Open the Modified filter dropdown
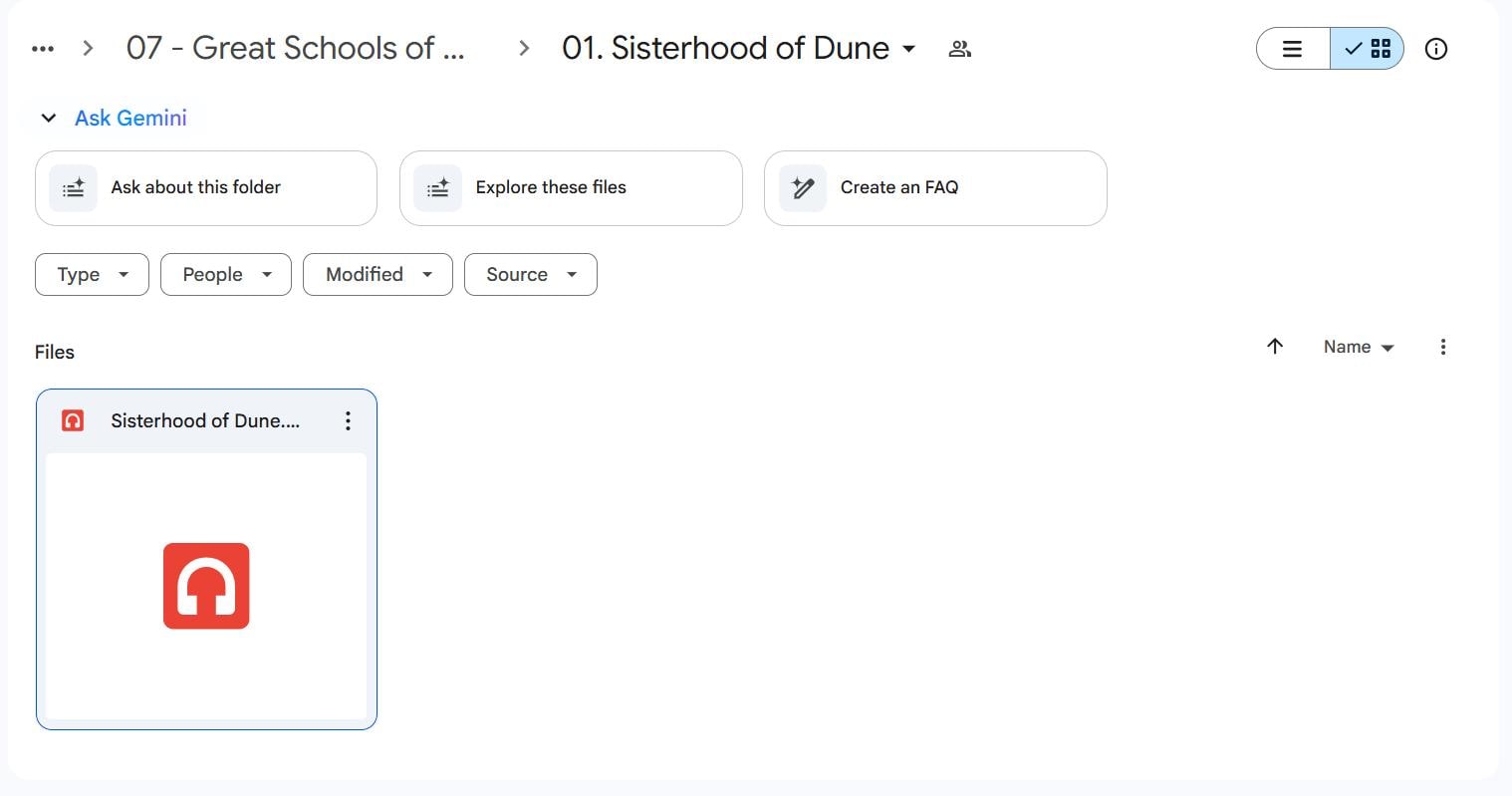The height and width of the screenshot is (796, 1512). pyautogui.click(x=378, y=274)
